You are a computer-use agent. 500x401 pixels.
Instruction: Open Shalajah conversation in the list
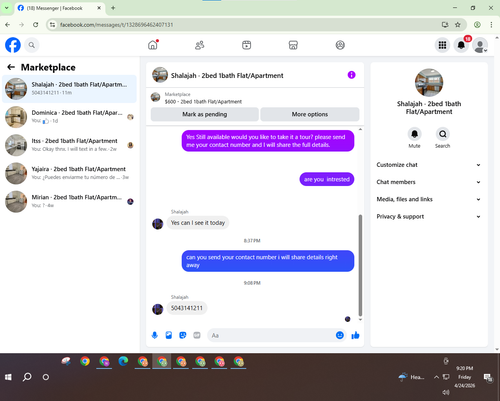tap(69, 89)
